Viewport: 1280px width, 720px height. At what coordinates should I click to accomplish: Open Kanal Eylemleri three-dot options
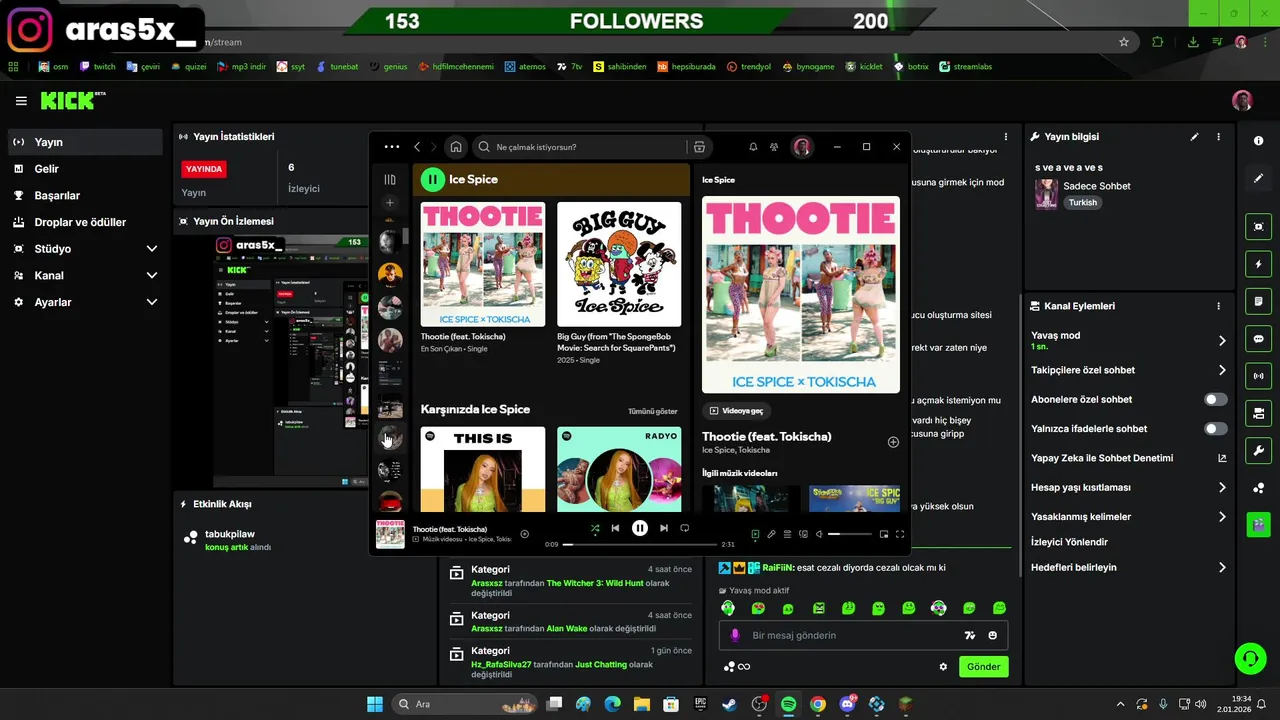coord(1218,306)
